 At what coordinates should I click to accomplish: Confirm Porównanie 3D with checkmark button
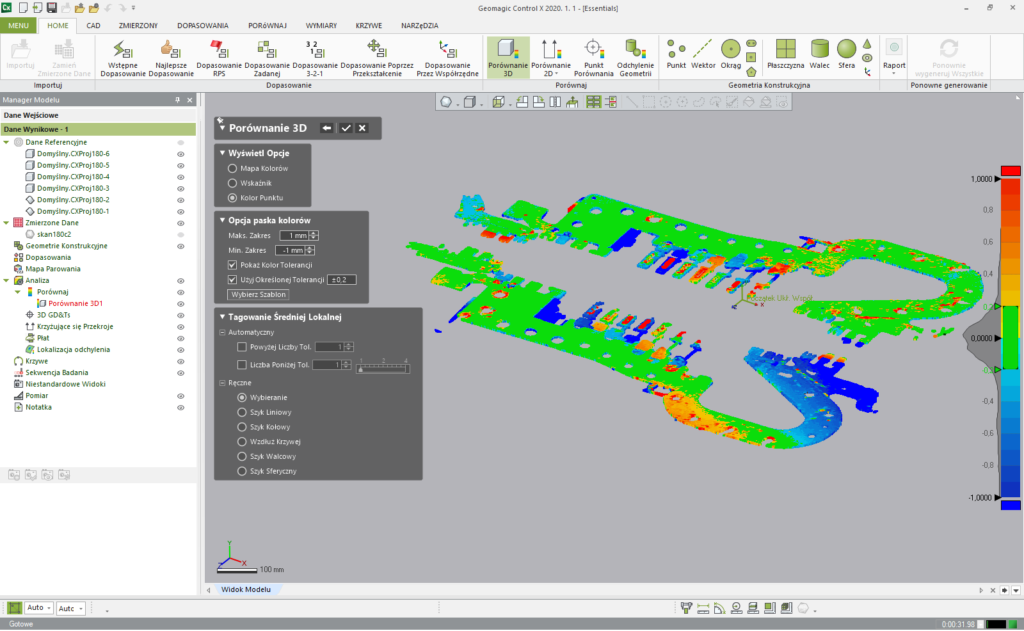click(345, 128)
